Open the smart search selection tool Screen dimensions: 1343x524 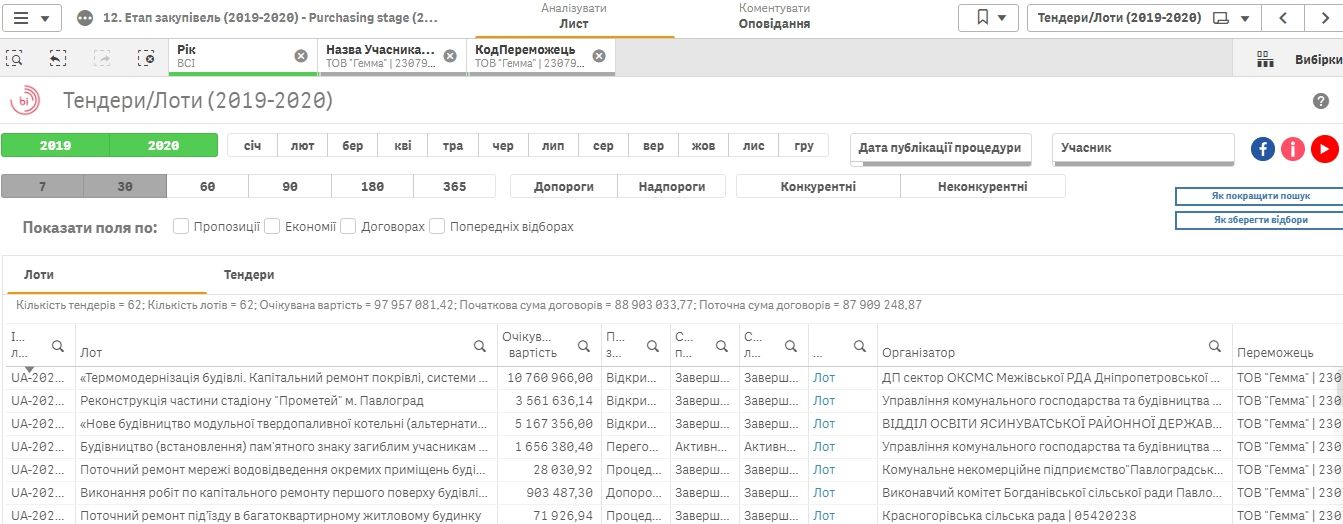tap(15, 58)
